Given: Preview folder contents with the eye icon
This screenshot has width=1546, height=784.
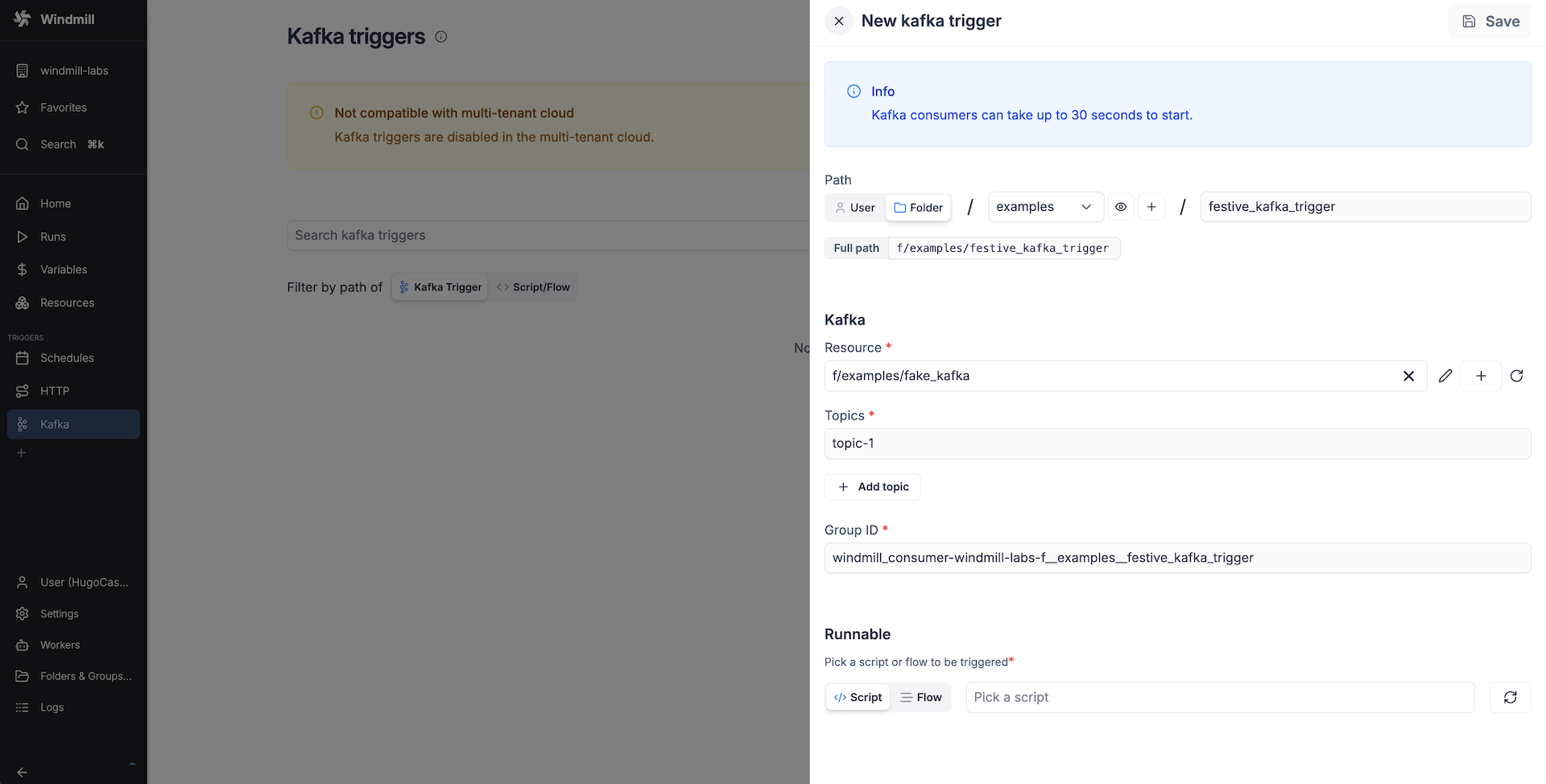Looking at the screenshot, I should pyautogui.click(x=1121, y=207).
